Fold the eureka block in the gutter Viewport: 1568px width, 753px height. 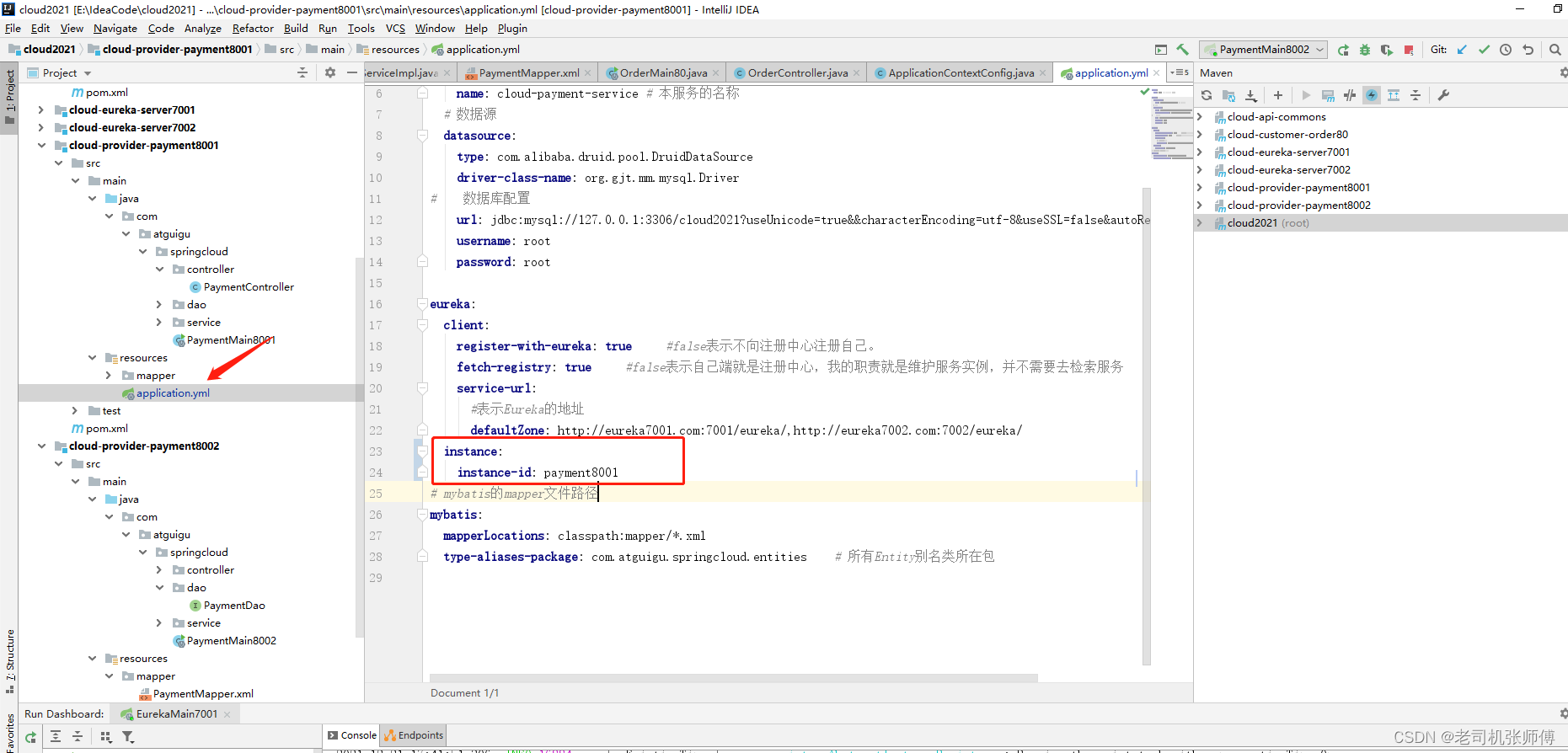click(x=422, y=304)
